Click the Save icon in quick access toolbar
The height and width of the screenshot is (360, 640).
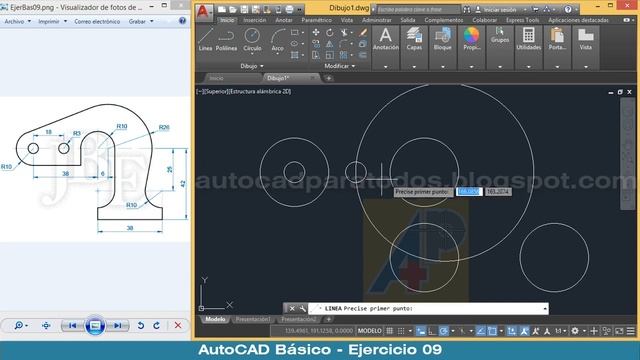[x=244, y=9]
